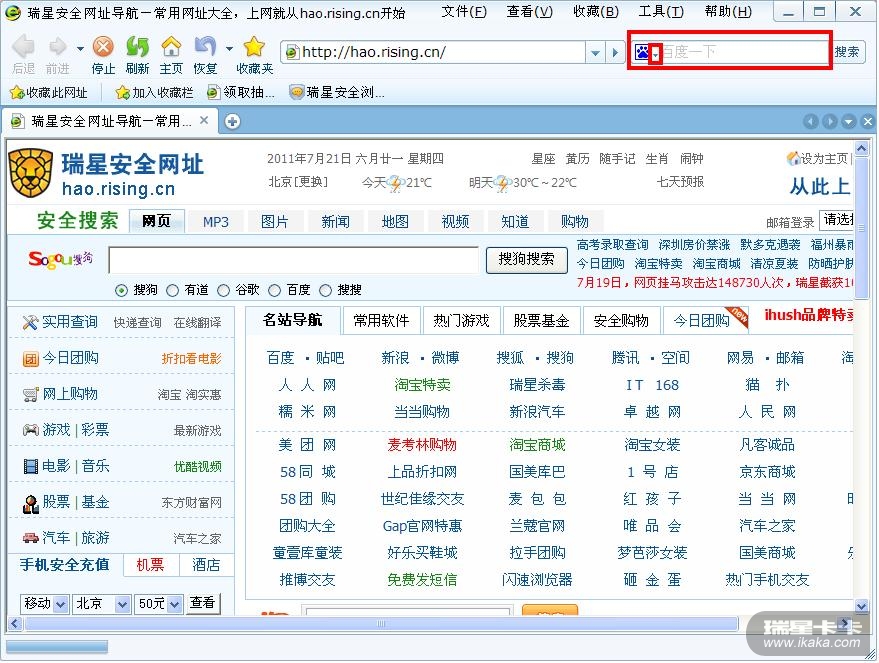
Task: Open a new tab with plus icon
Action: 232,121
